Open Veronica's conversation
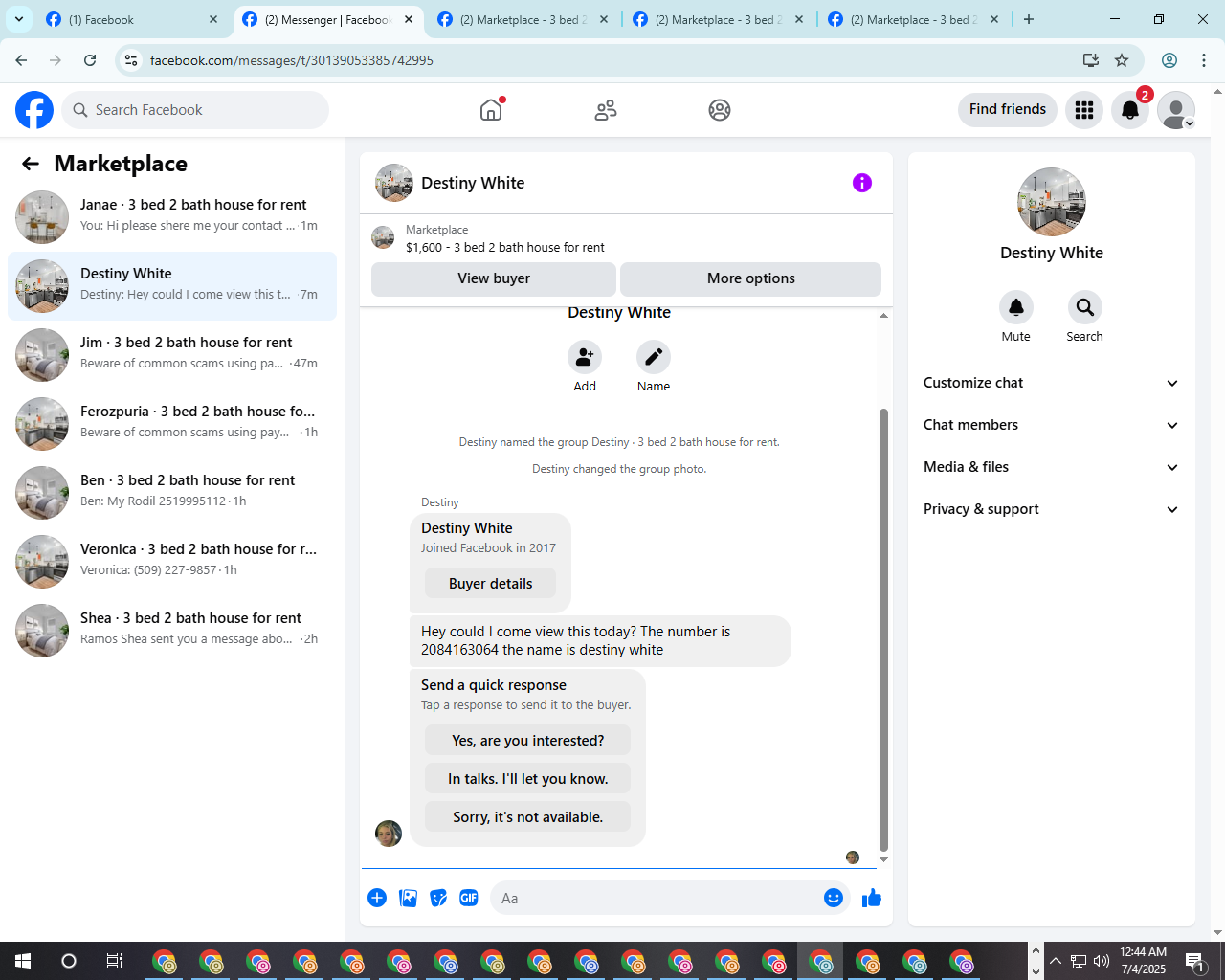The height and width of the screenshot is (980, 1225). (x=172, y=562)
